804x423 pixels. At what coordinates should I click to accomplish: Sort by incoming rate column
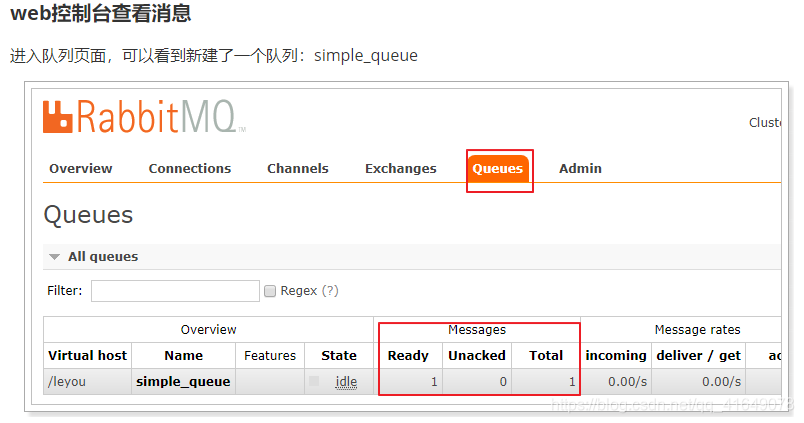(616, 356)
